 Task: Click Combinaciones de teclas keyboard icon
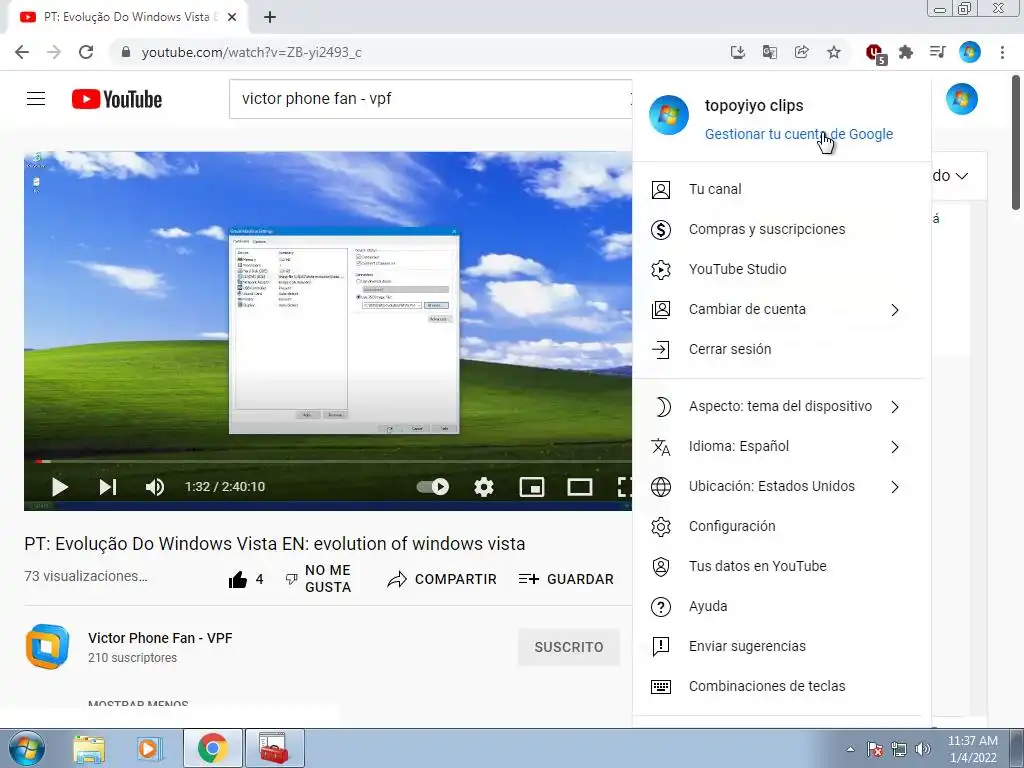(x=660, y=686)
